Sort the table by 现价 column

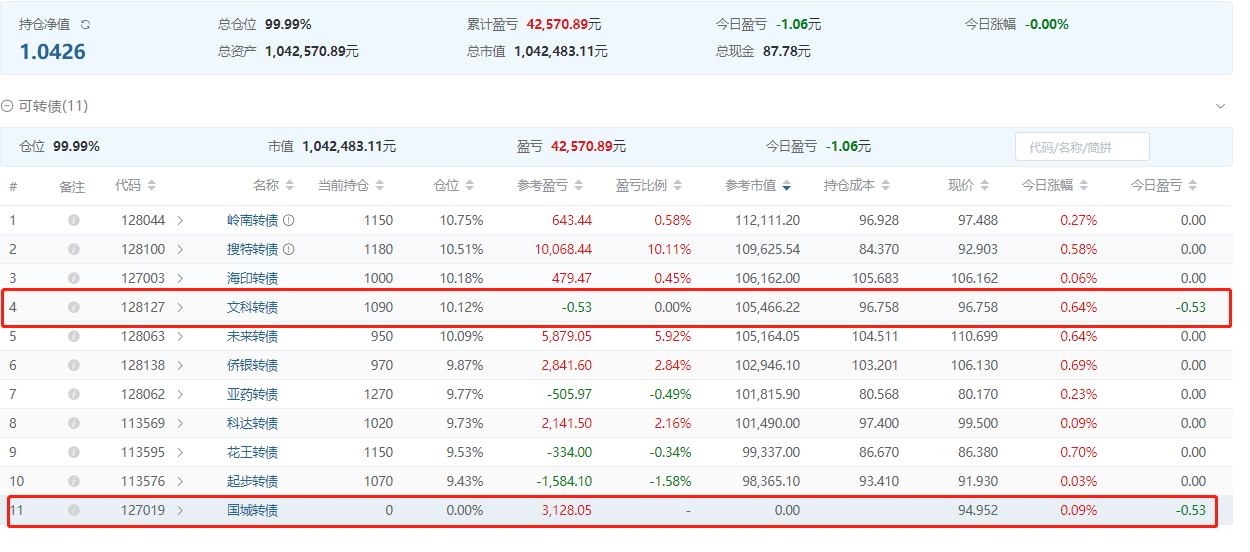pos(985,185)
